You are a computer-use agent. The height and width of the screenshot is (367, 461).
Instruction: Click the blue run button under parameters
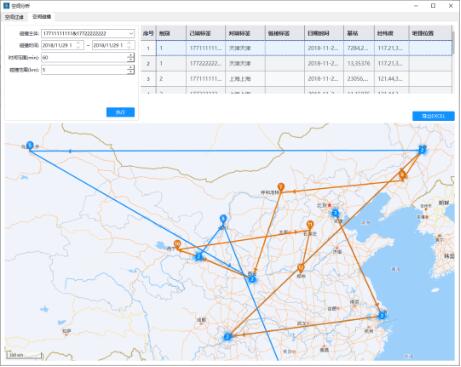click(x=121, y=112)
